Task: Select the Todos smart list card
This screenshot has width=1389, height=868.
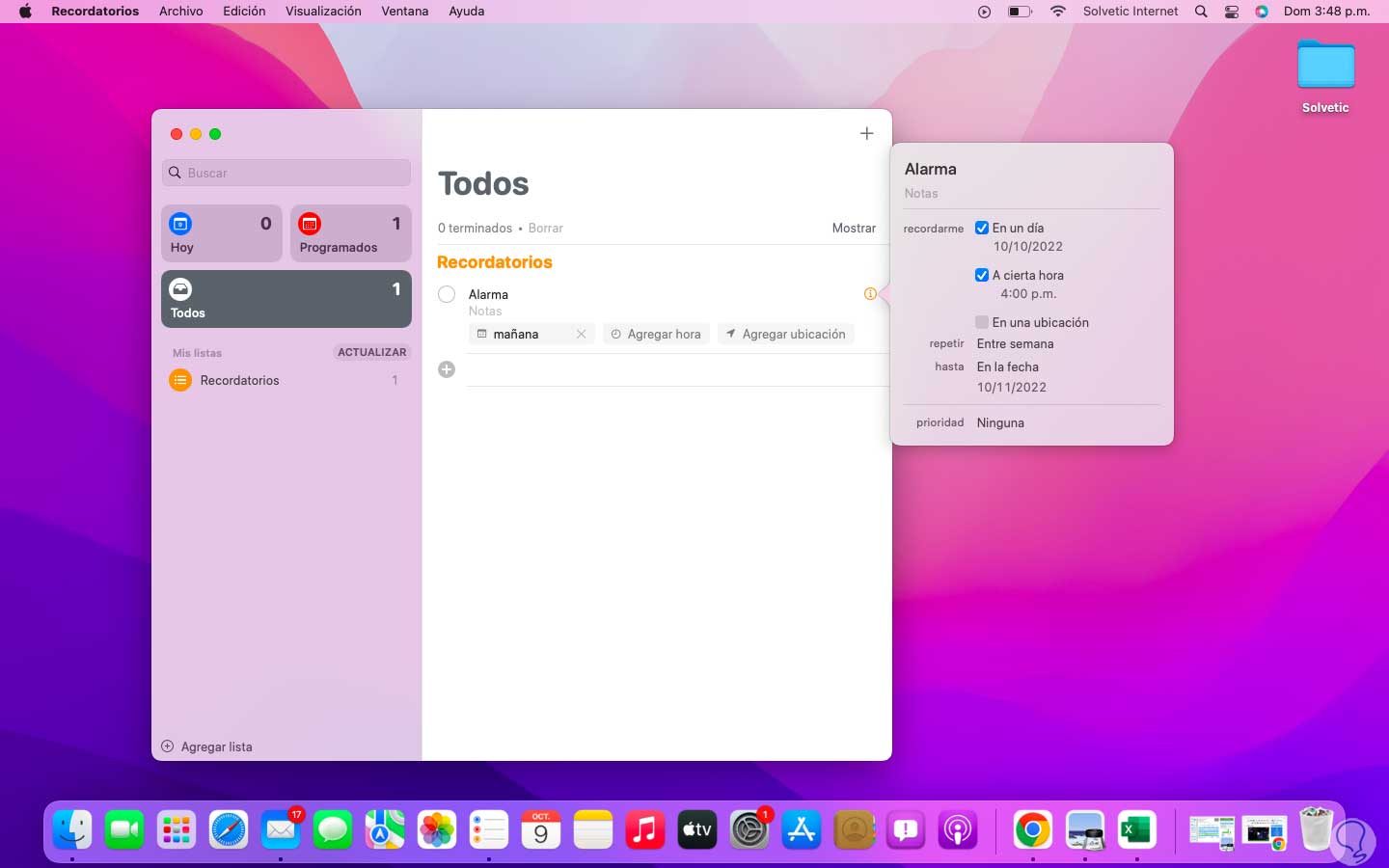Action: [286, 299]
